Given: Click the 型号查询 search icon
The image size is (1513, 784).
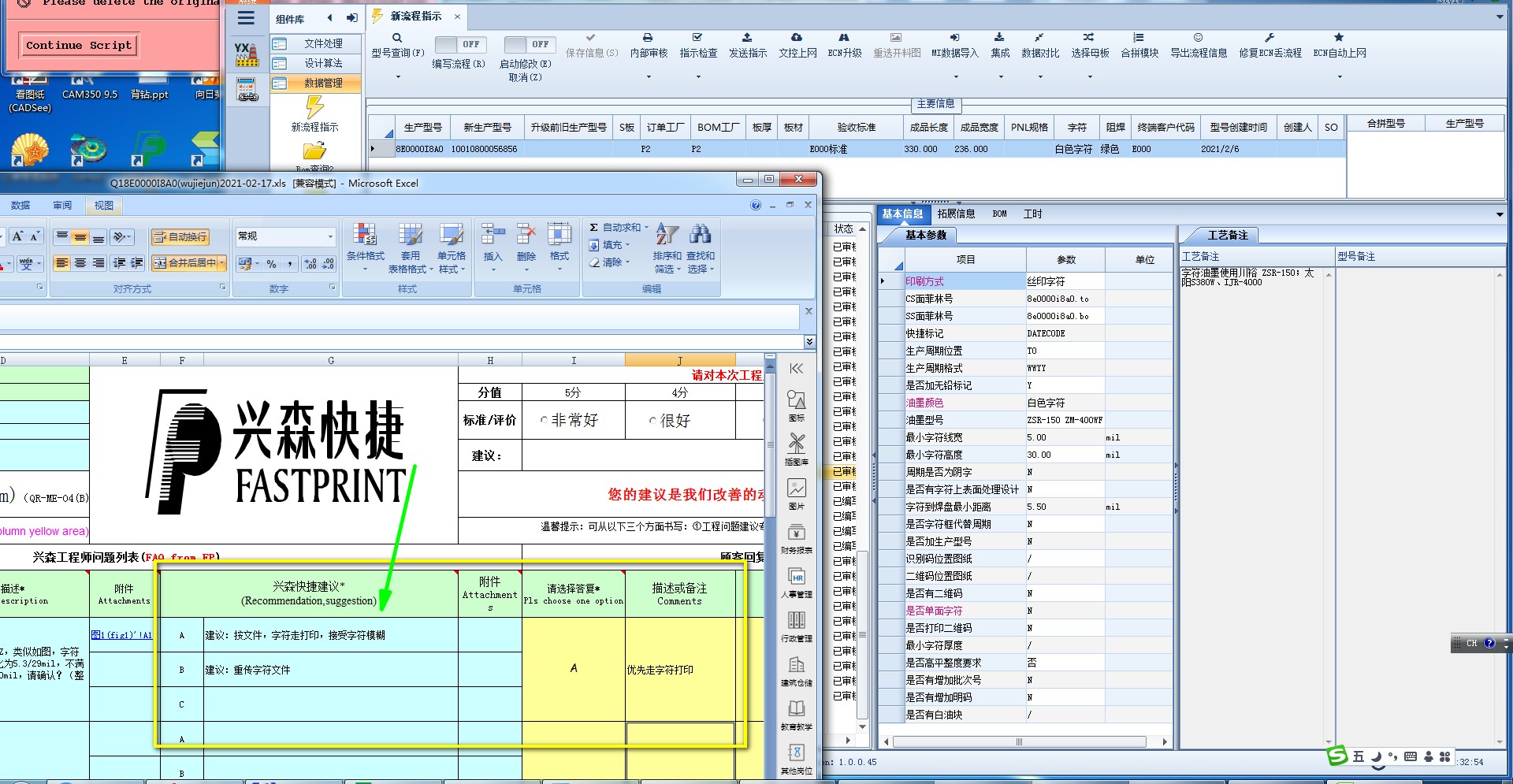Looking at the screenshot, I should (397, 38).
